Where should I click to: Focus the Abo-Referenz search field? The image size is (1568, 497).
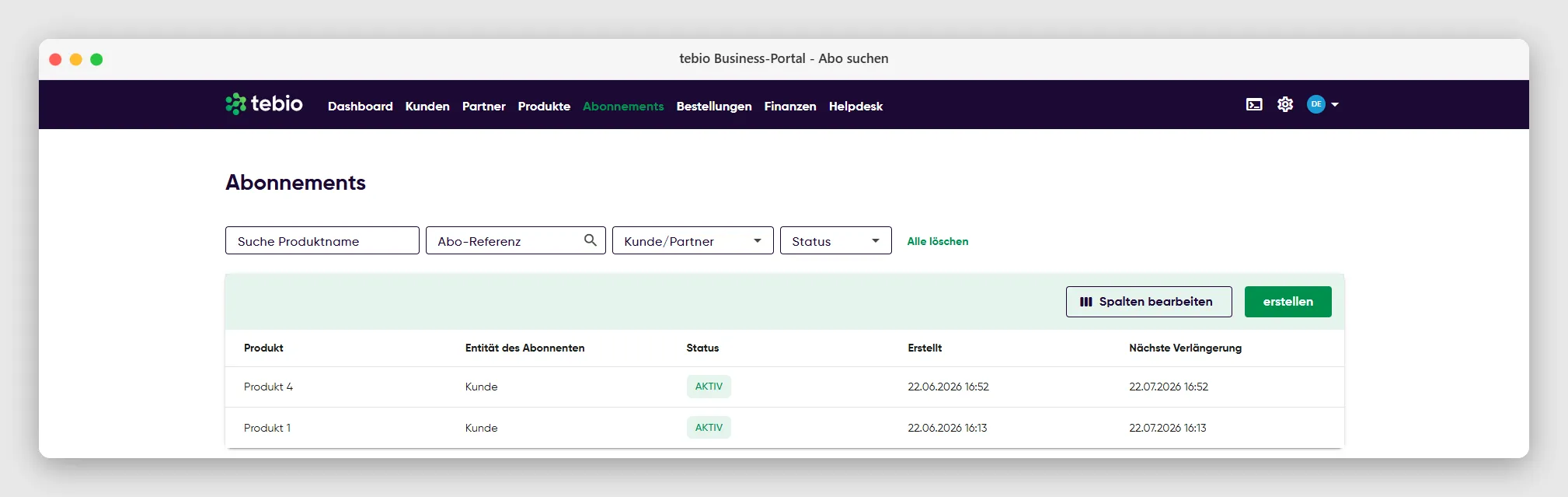pyautogui.click(x=516, y=240)
